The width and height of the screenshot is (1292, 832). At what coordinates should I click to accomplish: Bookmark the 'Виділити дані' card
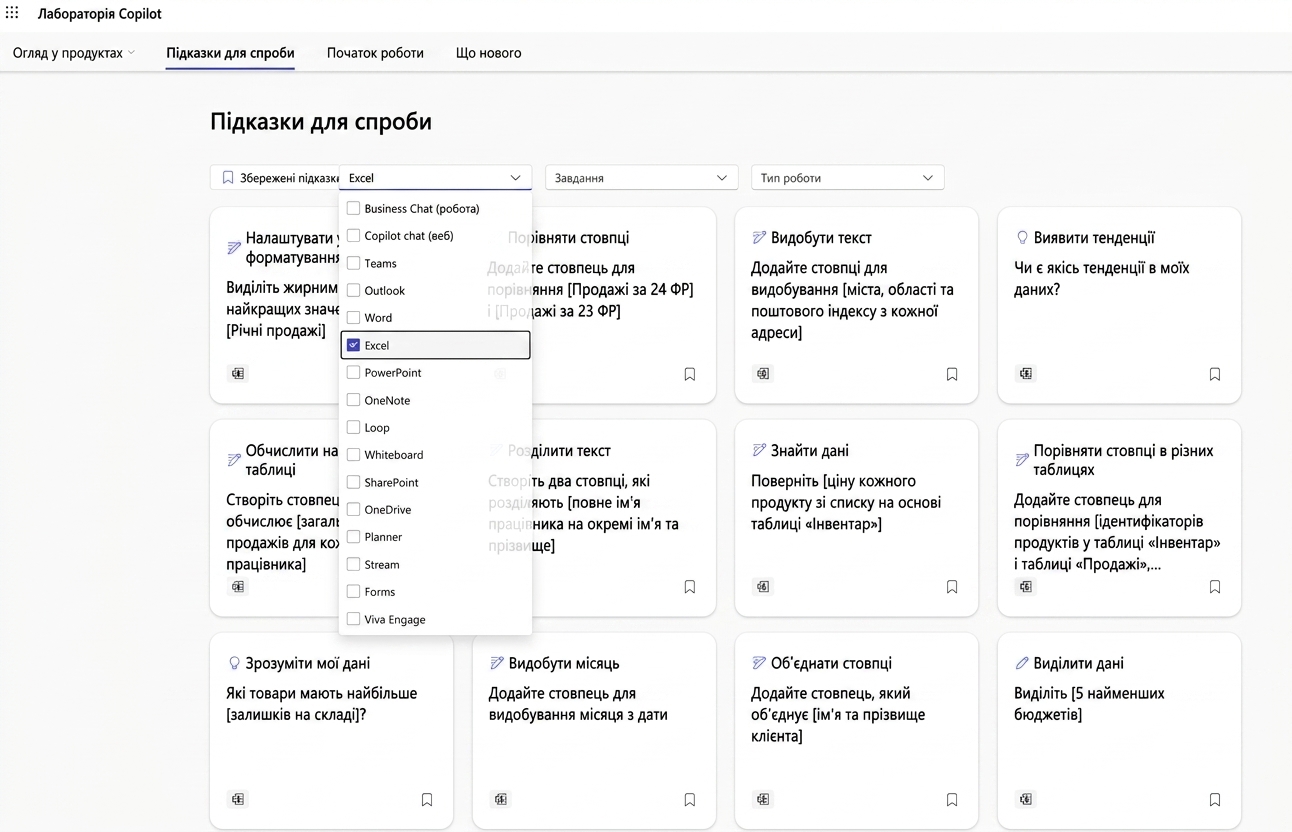(x=1215, y=800)
